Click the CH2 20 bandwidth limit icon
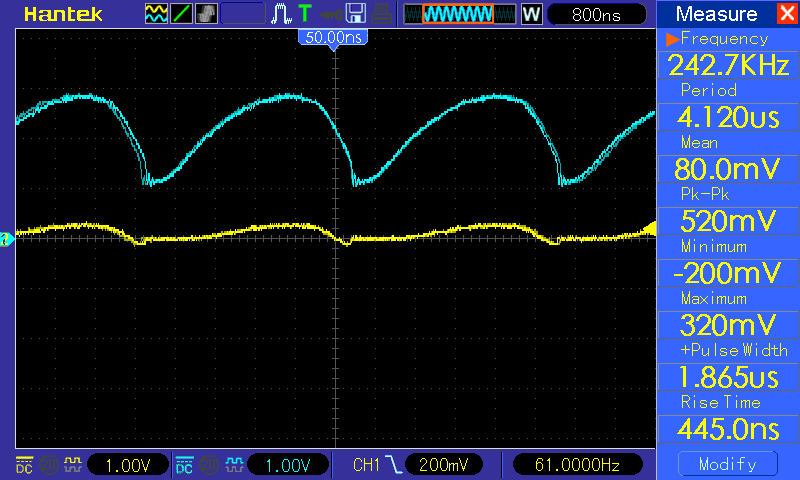The width and height of the screenshot is (800, 480). pos(209,465)
